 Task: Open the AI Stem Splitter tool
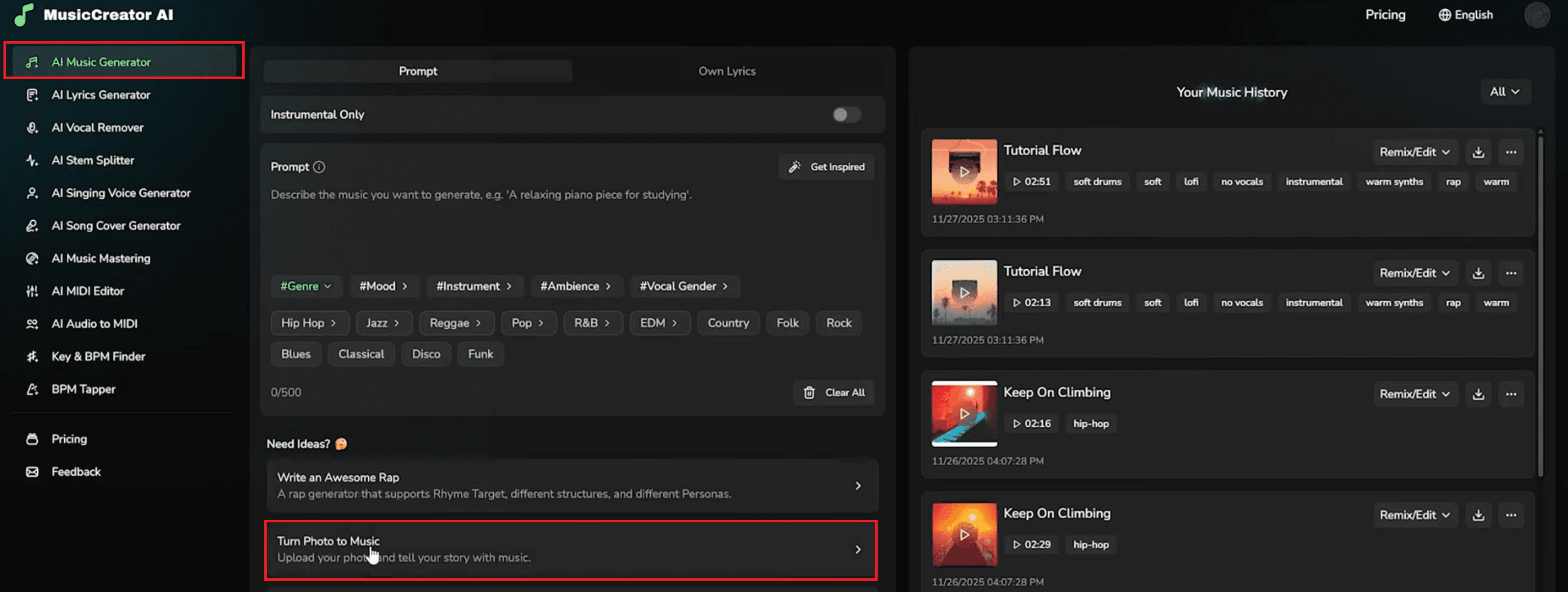(93, 160)
